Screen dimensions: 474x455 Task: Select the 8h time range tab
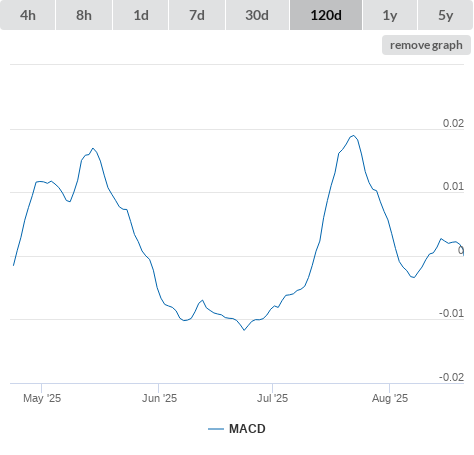84,15
